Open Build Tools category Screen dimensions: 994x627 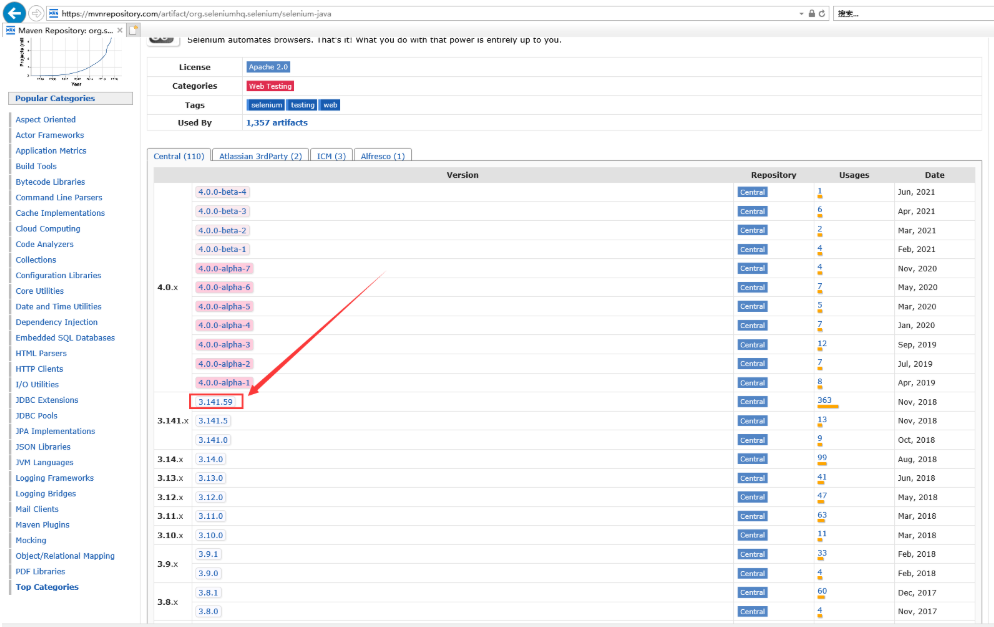click(36, 166)
